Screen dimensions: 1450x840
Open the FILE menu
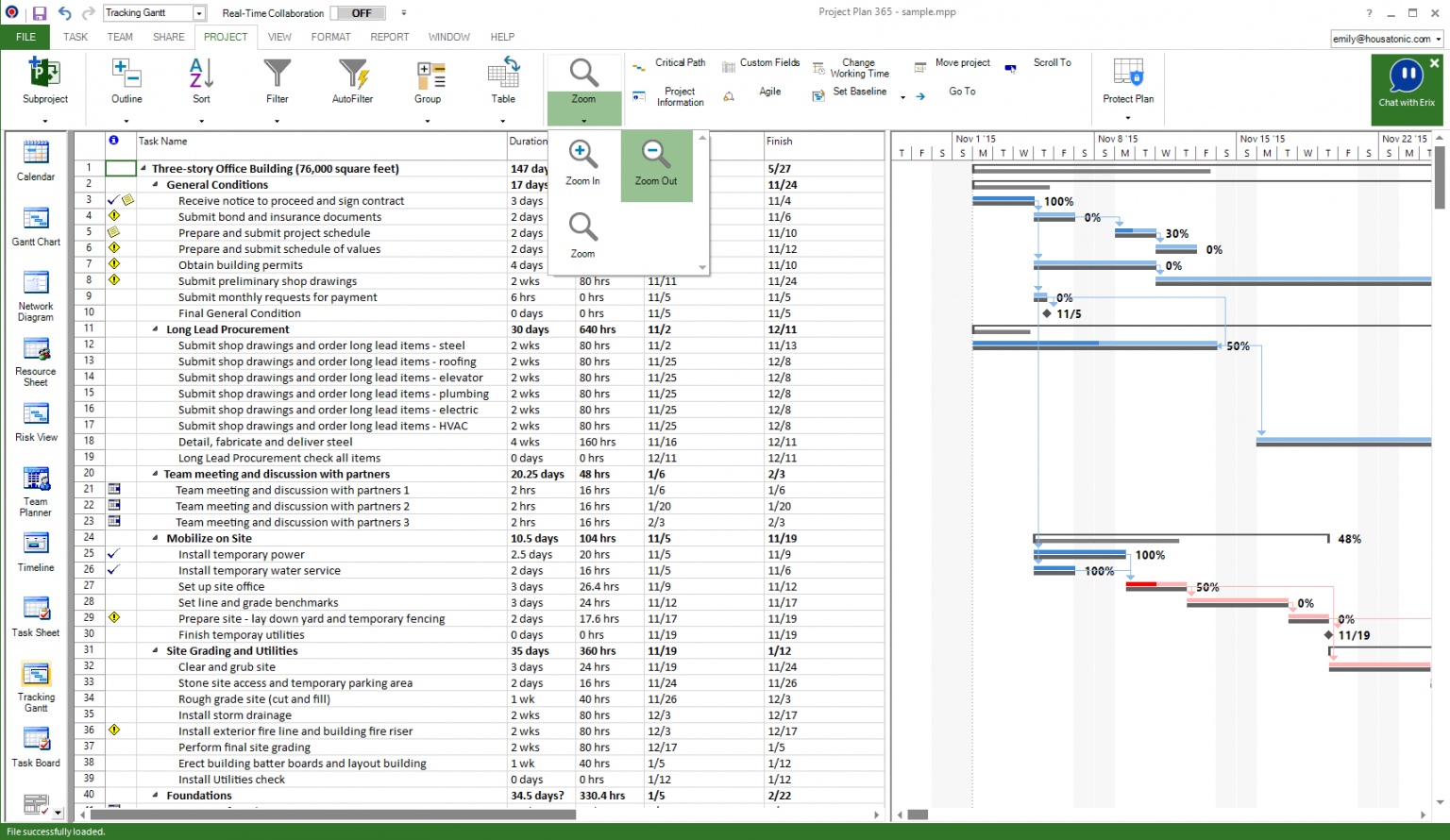24,37
